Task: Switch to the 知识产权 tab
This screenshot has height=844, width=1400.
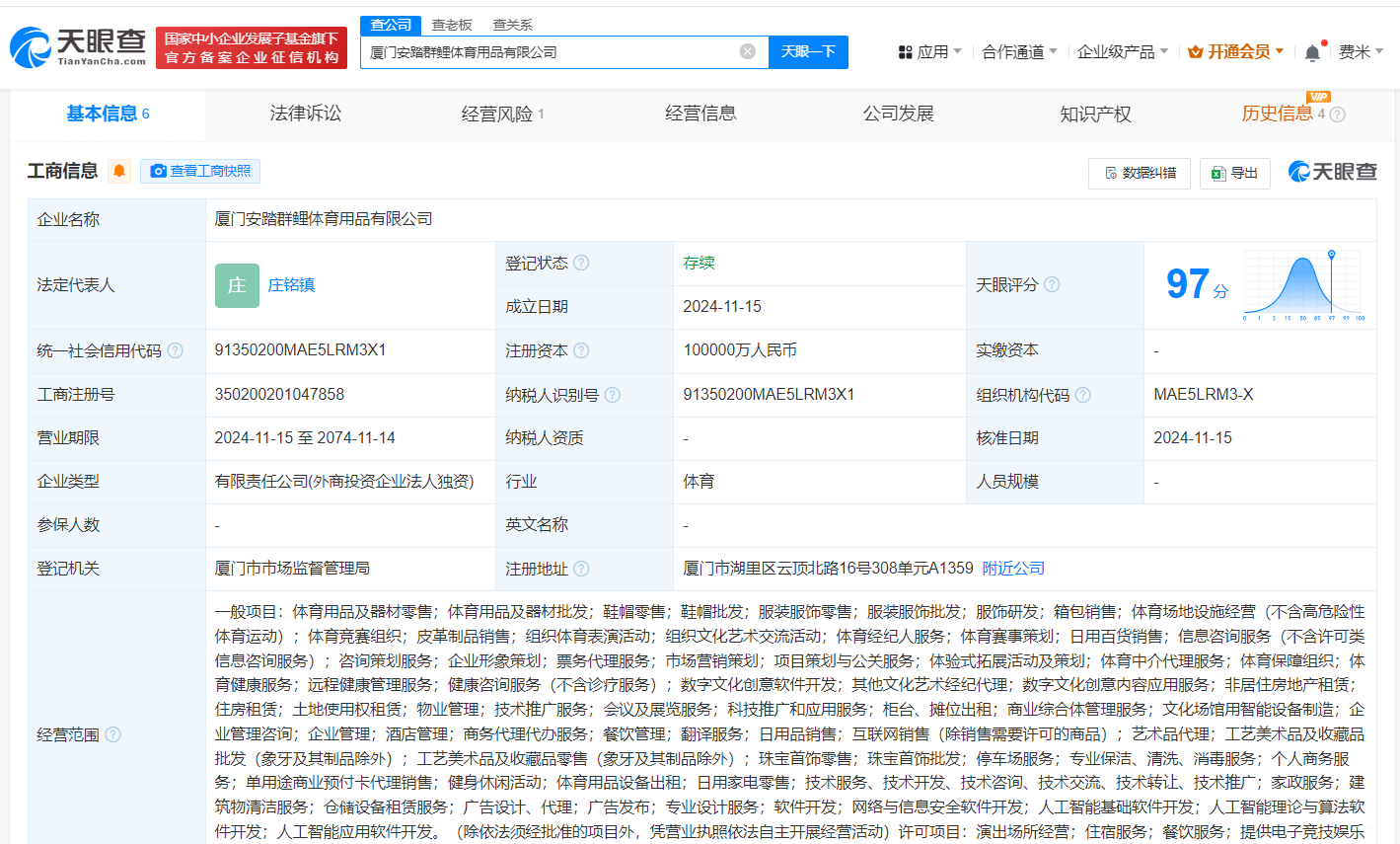Action: click(x=1095, y=115)
